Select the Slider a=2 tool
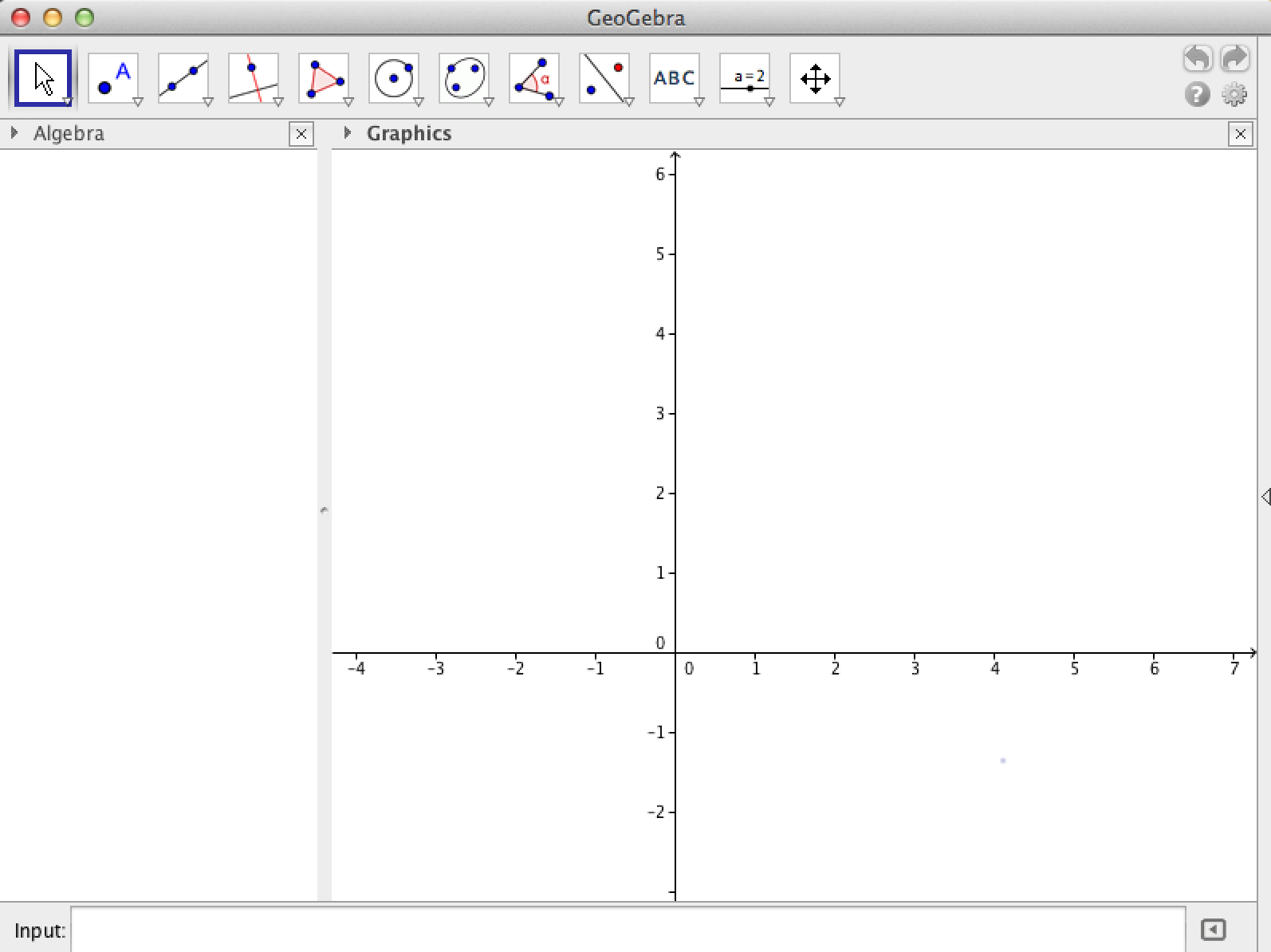Viewport: 1271px width, 952px height. pyautogui.click(x=744, y=77)
